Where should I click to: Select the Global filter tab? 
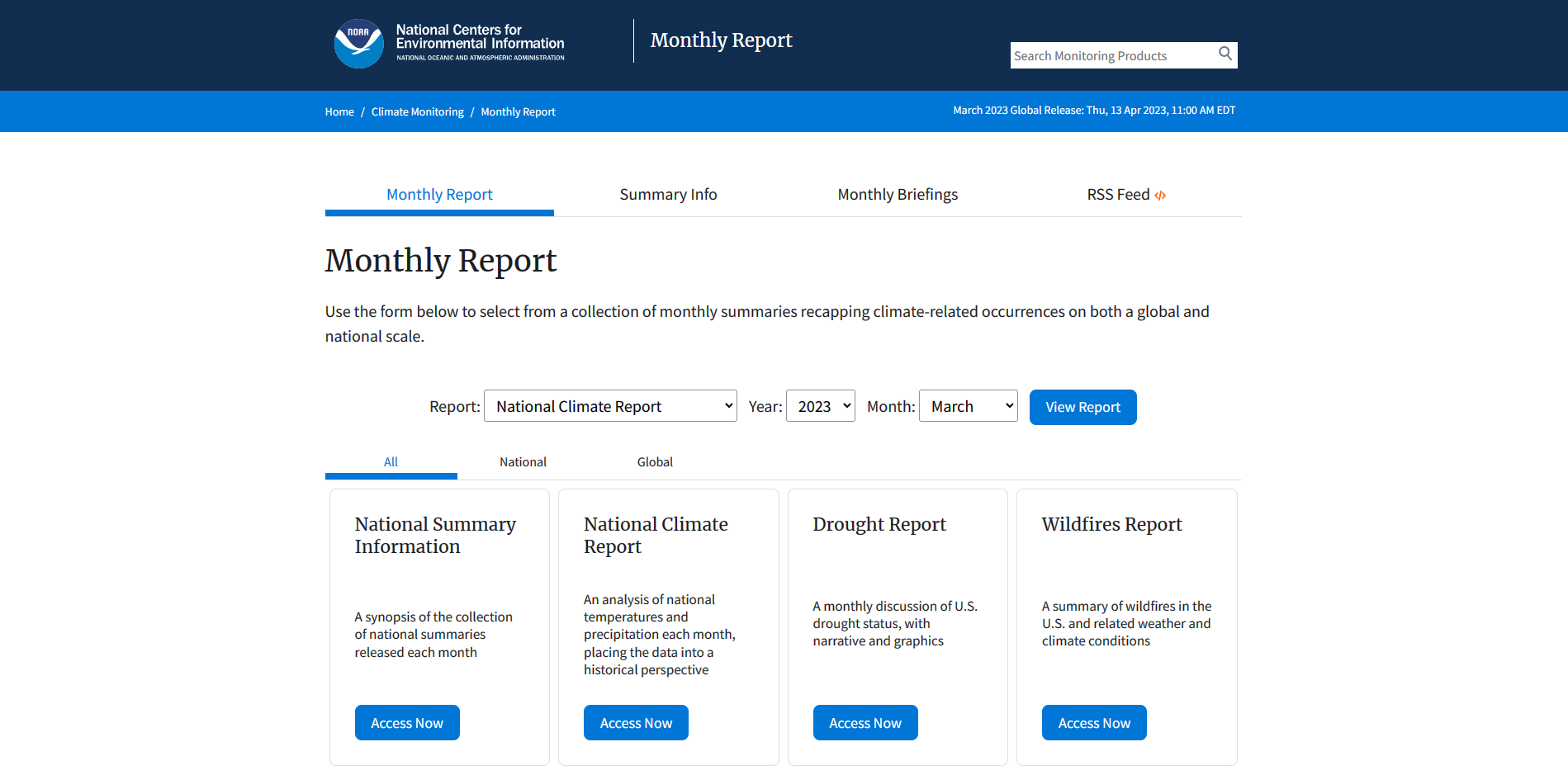[655, 462]
